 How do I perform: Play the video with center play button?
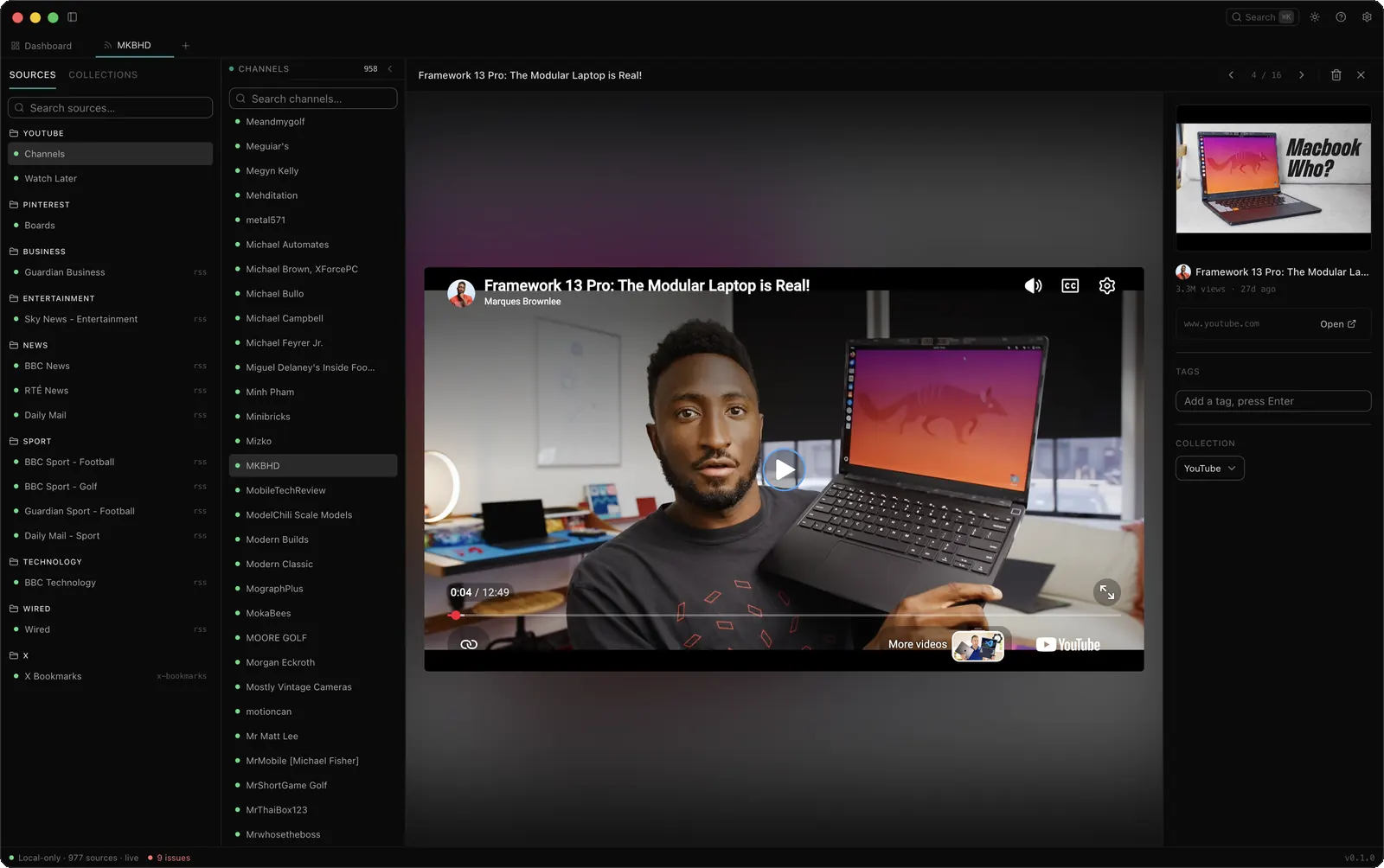click(784, 469)
